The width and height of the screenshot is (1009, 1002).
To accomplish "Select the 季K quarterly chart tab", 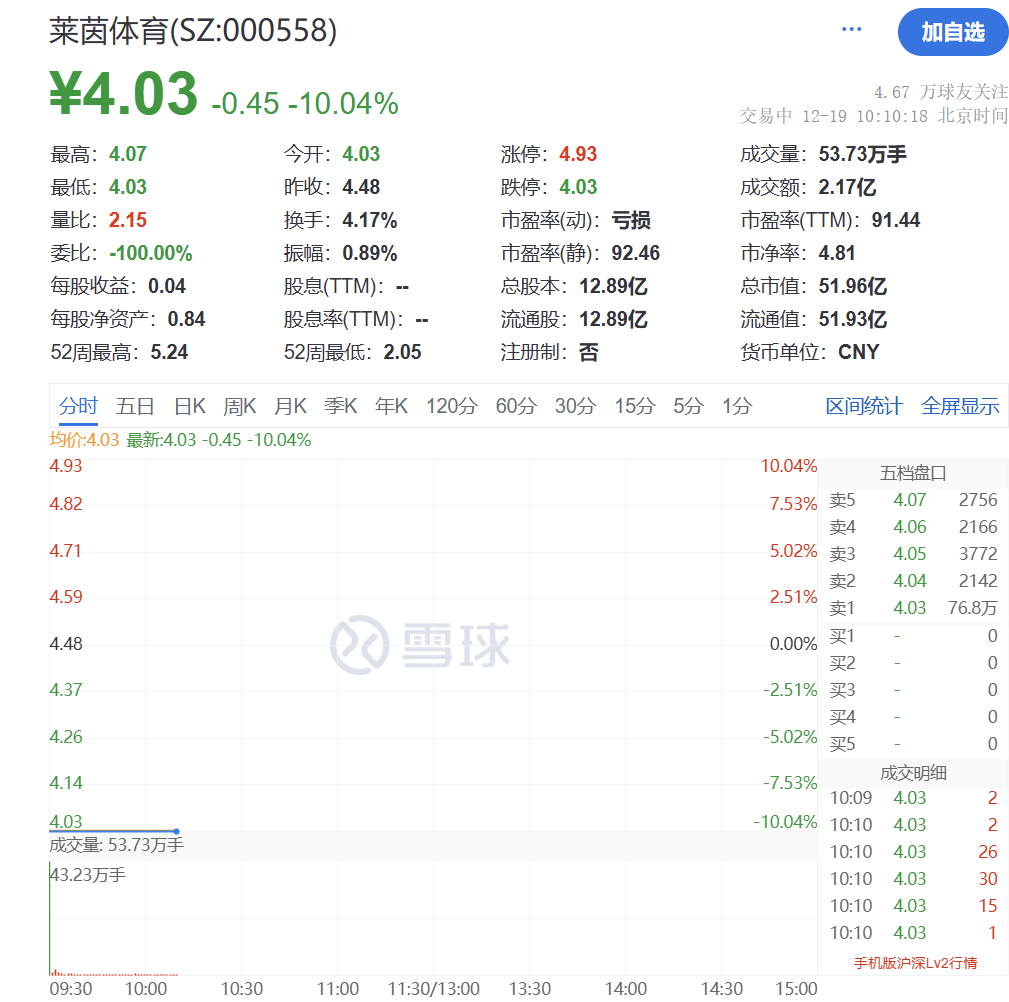I will click(340, 406).
